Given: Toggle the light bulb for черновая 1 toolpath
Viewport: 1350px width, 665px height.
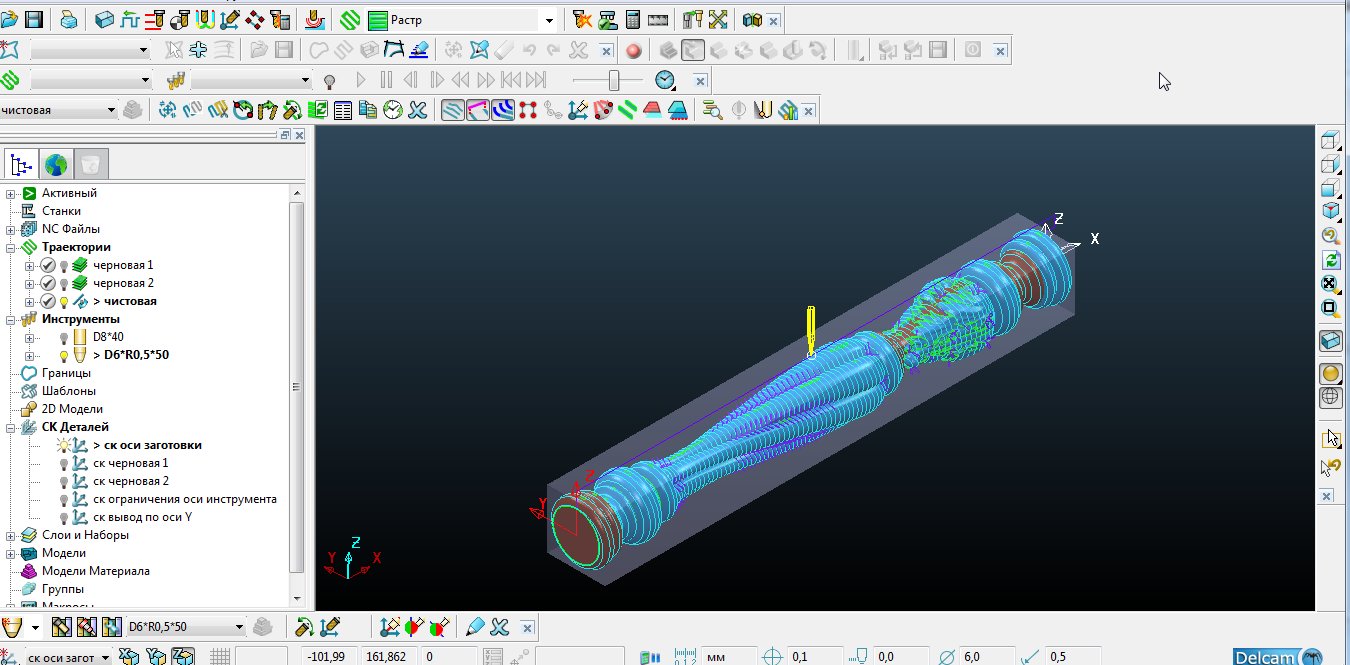Looking at the screenshot, I should click(x=64, y=266).
